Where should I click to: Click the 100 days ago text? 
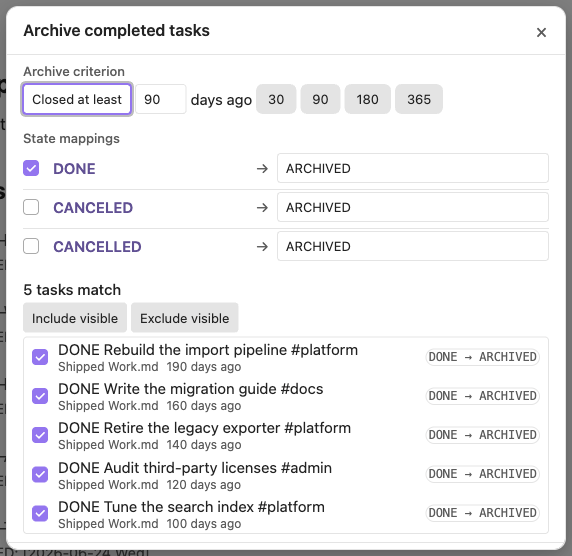pyautogui.click(x=204, y=524)
